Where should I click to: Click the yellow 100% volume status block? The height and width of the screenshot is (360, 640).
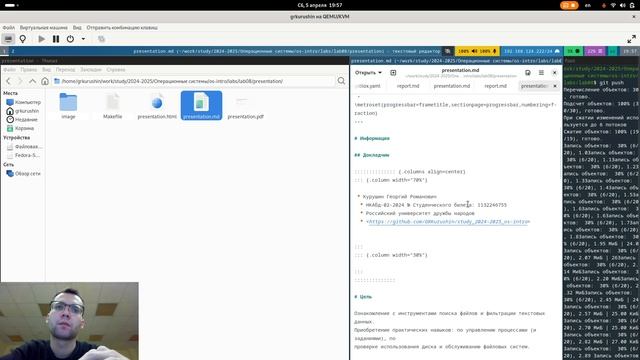click(477, 51)
